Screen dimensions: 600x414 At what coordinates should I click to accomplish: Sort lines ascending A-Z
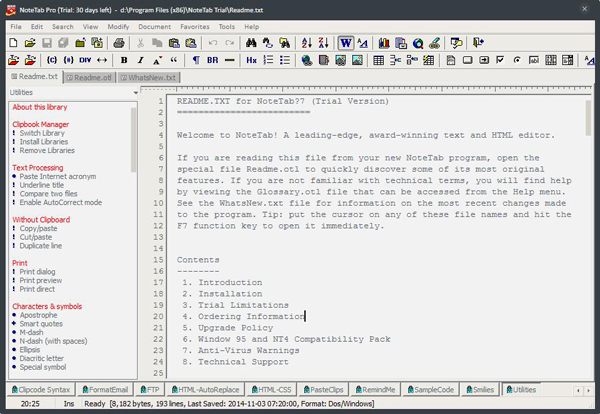pos(307,43)
